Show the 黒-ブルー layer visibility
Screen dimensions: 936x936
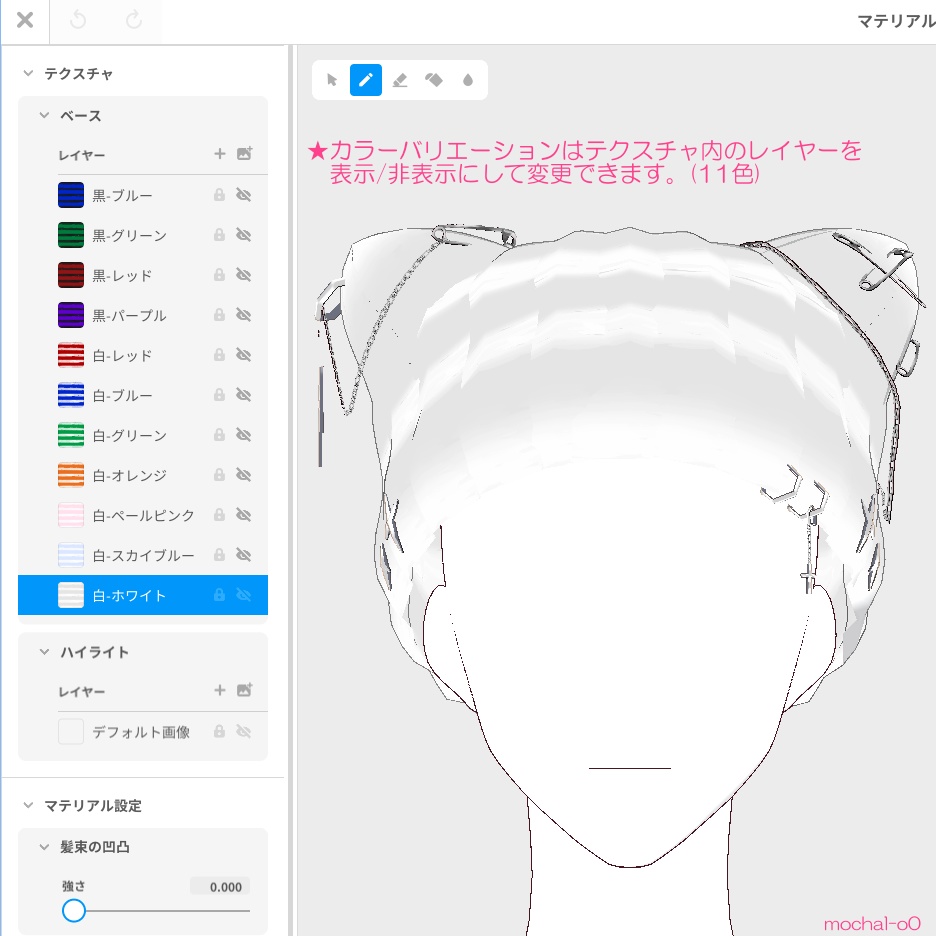pyautogui.click(x=243, y=195)
